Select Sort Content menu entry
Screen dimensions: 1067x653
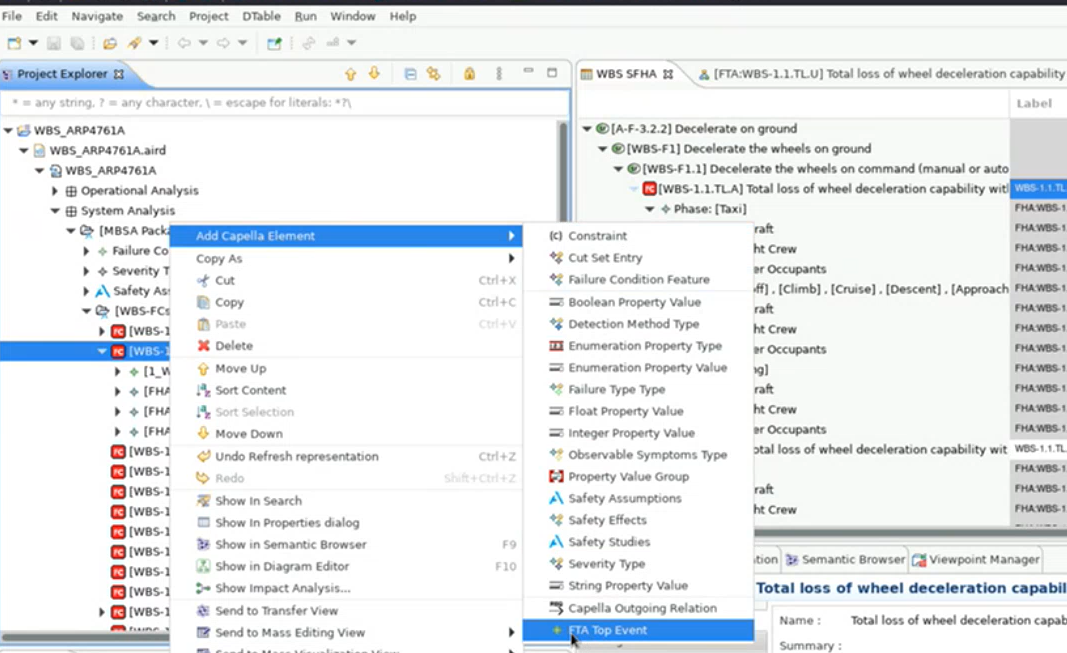(346, 390)
